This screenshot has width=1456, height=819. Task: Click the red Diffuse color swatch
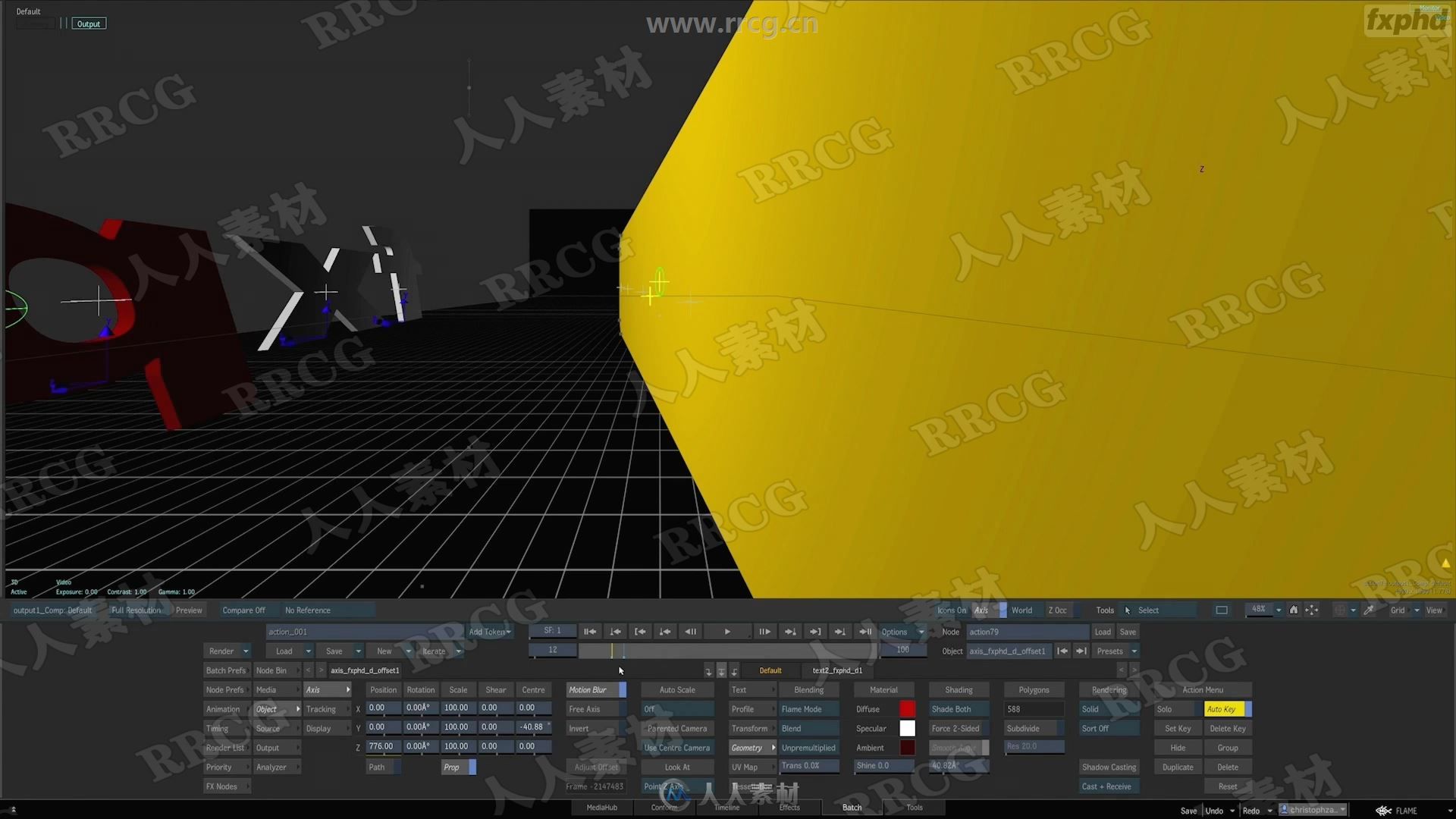tap(905, 709)
